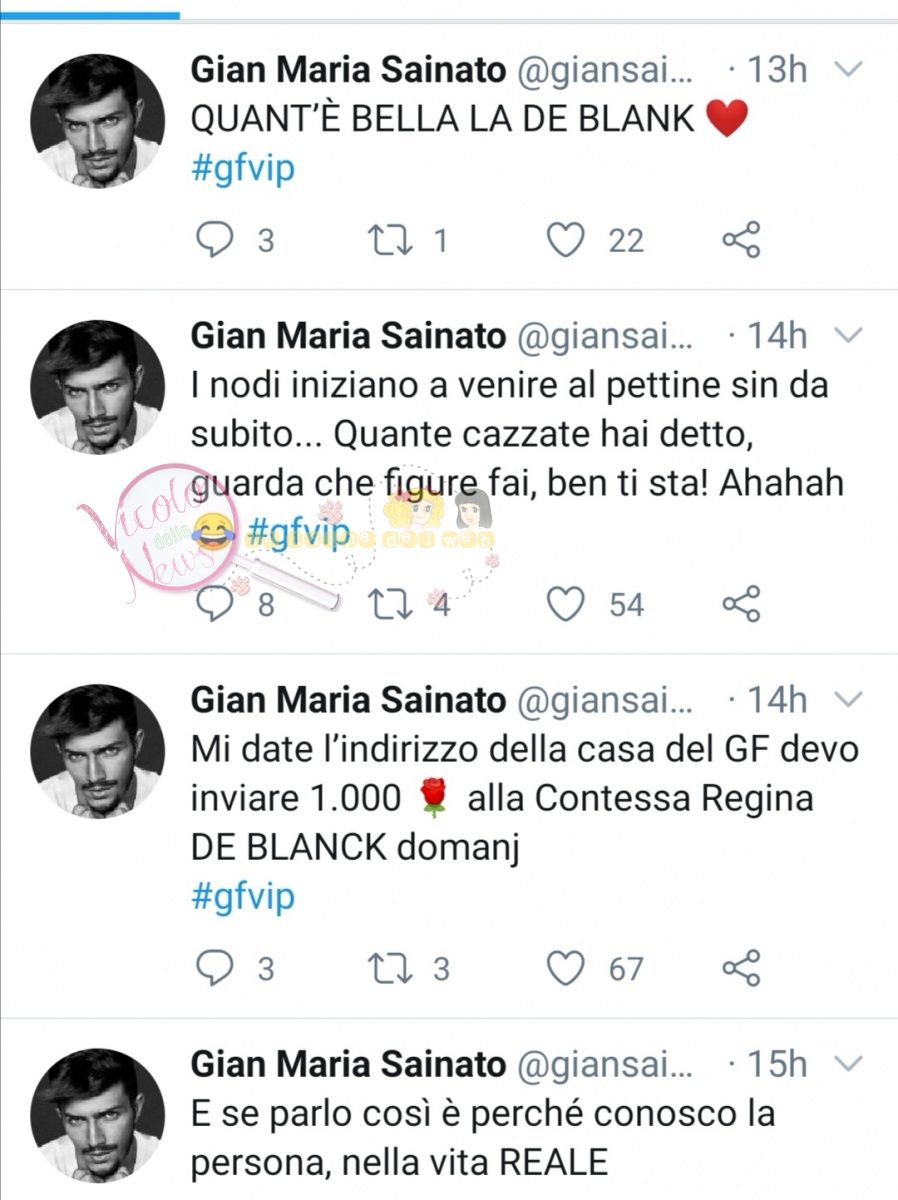Like the tweet with 54 likes
898x1200 pixels.
coord(567,604)
